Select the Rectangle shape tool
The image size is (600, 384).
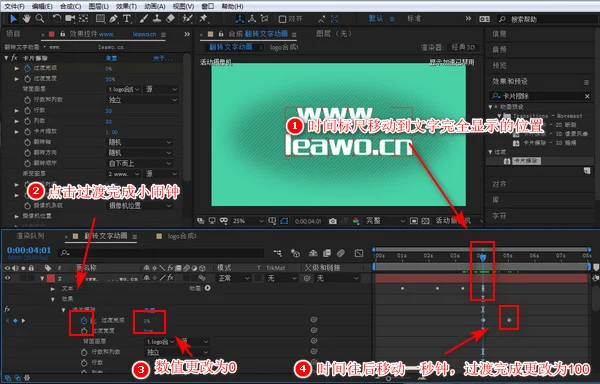100,18
